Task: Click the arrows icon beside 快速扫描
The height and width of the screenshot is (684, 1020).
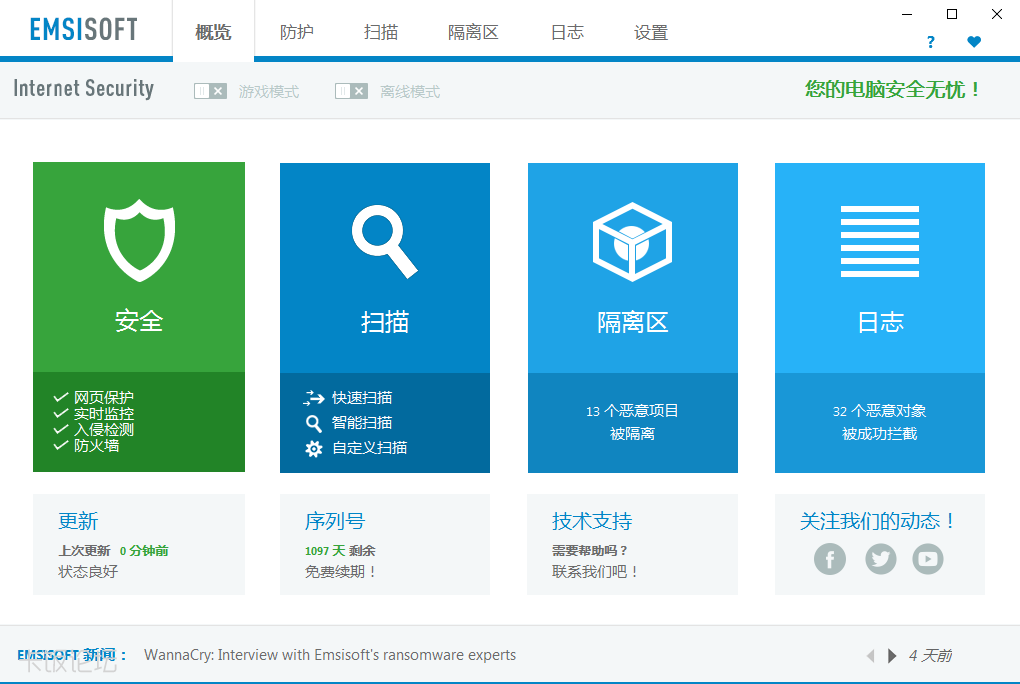Action: pos(314,398)
